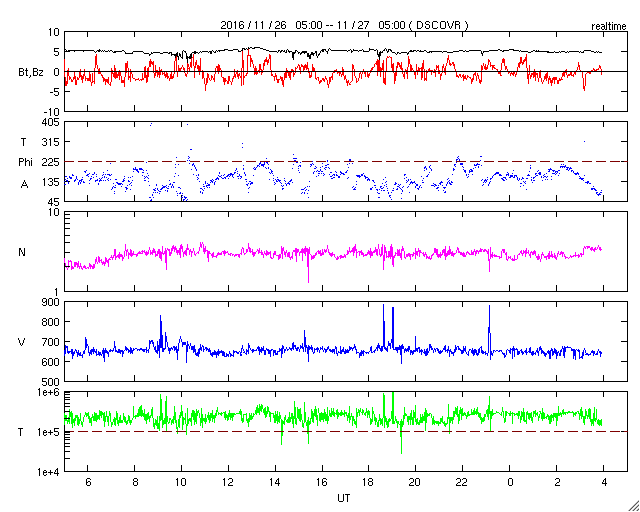Click the resize grip in the corner

click(x=633, y=505)
